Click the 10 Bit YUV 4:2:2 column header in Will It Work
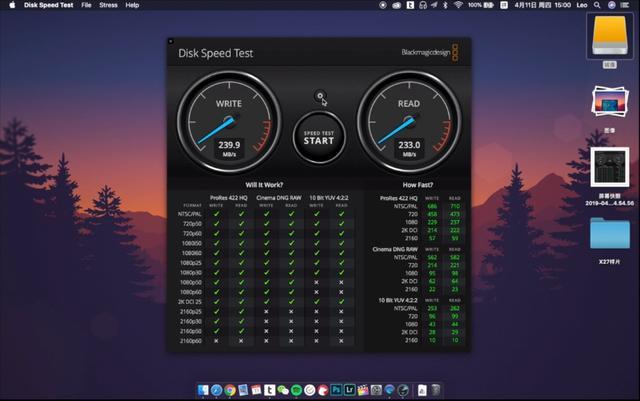The width and height of the screenshot is (640, 401). tap(329, 198)
